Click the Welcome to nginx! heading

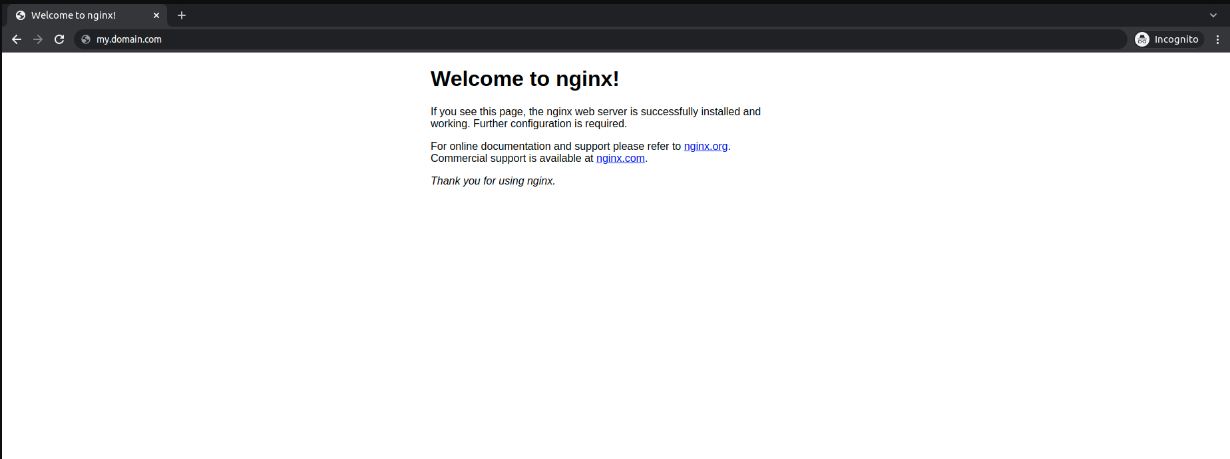(x=525, y=79)
